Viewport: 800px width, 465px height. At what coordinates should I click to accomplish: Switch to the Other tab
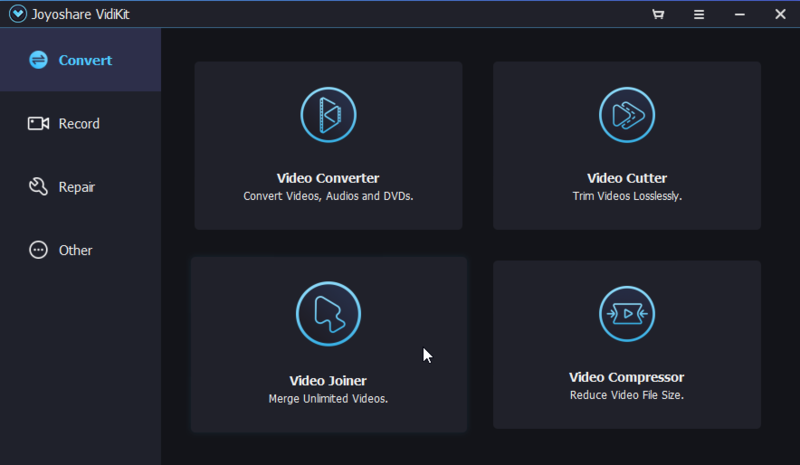(x=81, y=250)
